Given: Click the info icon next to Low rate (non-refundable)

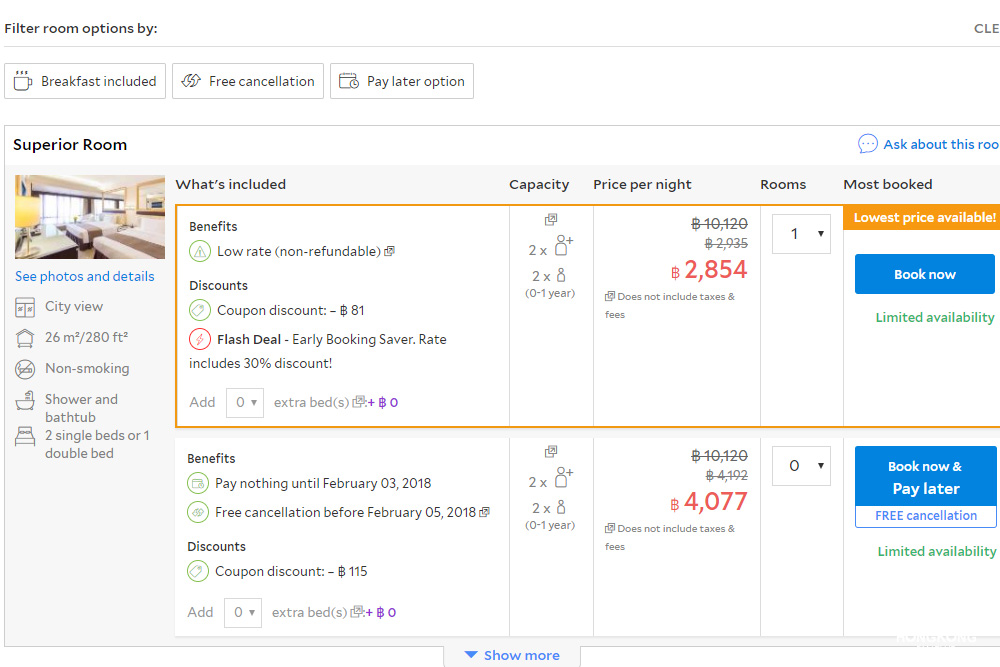Looking at the screenshot, I should coord(389,252).
